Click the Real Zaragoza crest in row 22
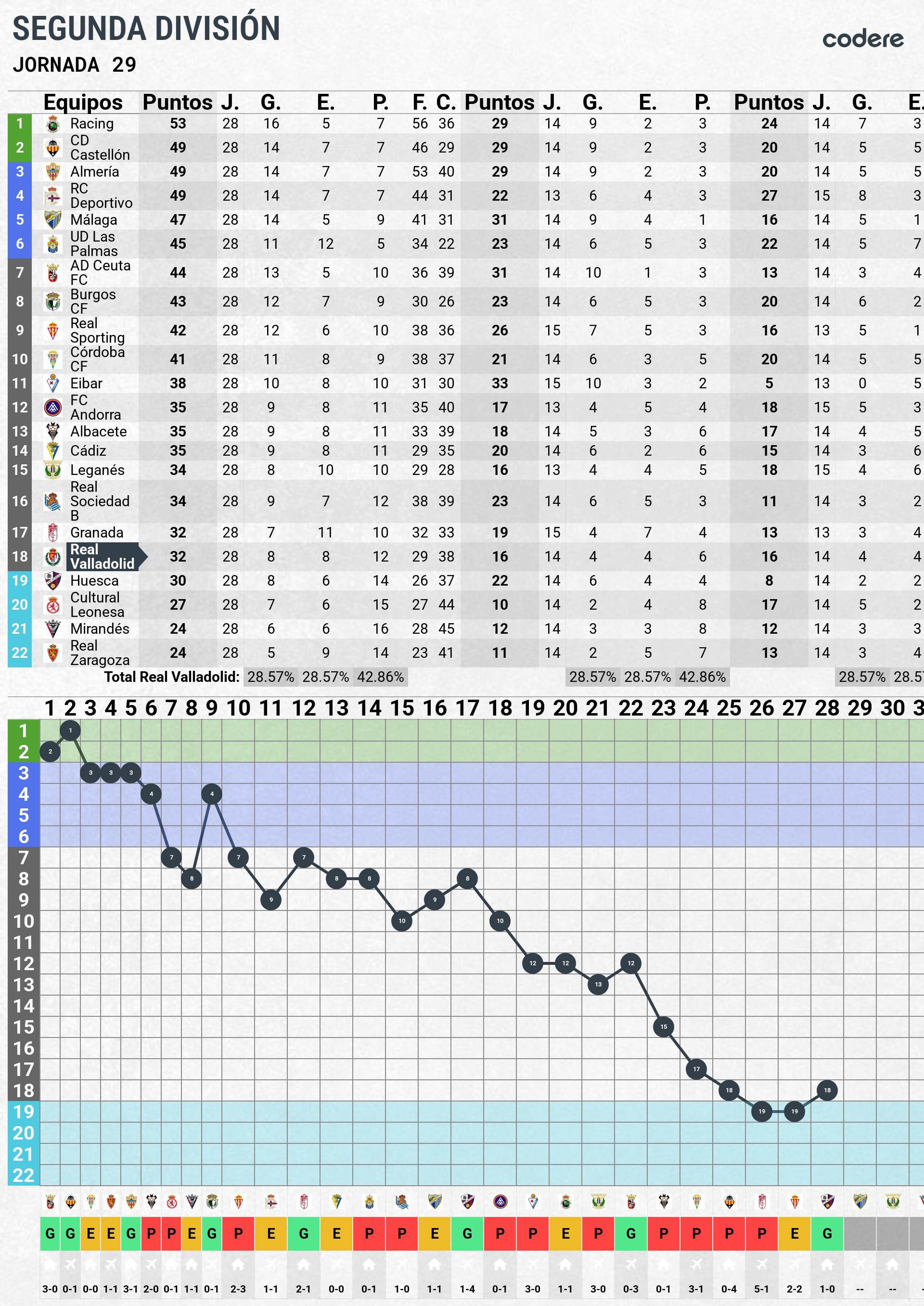 point(52,653)
